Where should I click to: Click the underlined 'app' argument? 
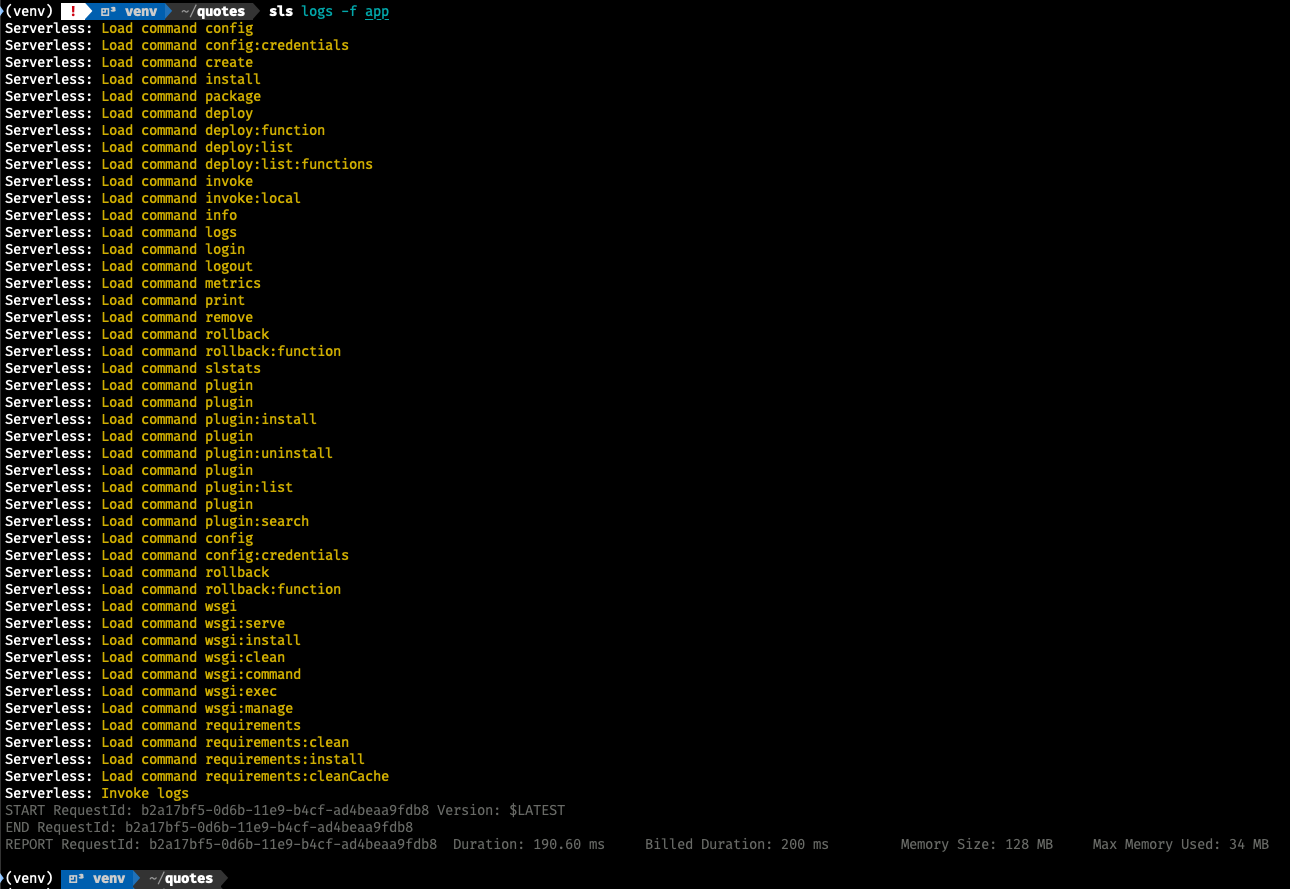pos(376,11)
